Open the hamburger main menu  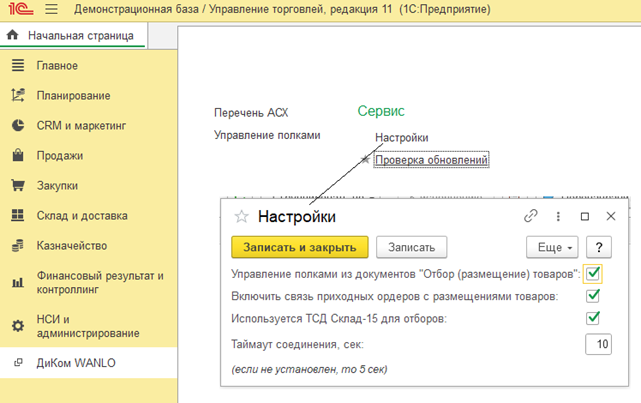click(x=51, y=10)
